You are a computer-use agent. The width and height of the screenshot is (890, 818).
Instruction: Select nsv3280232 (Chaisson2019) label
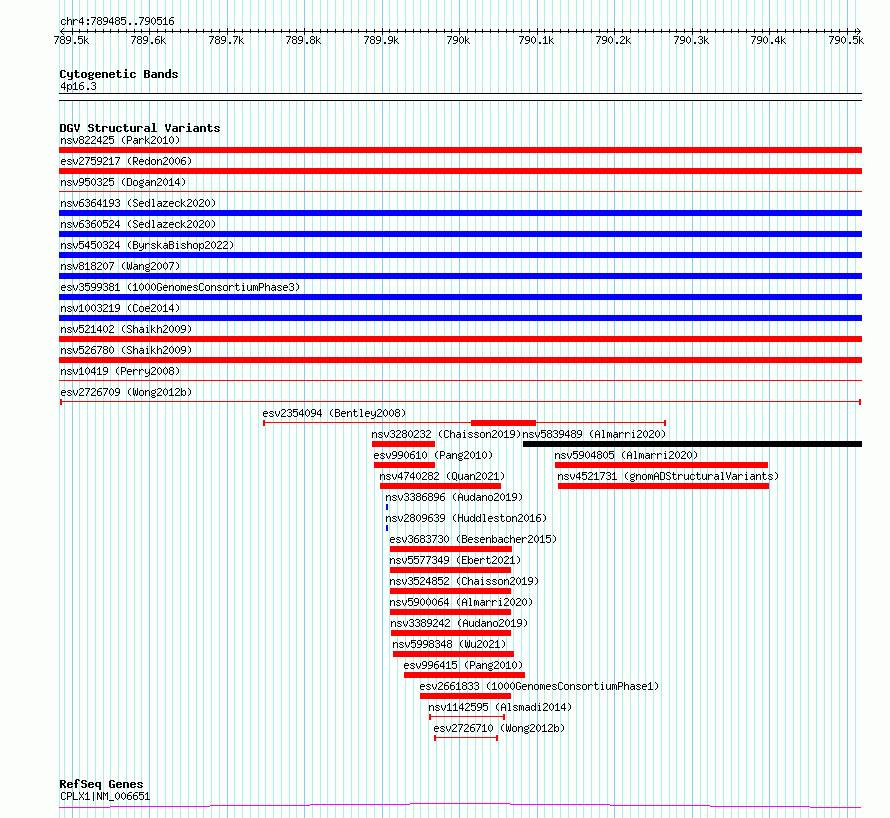click(446, 434)
